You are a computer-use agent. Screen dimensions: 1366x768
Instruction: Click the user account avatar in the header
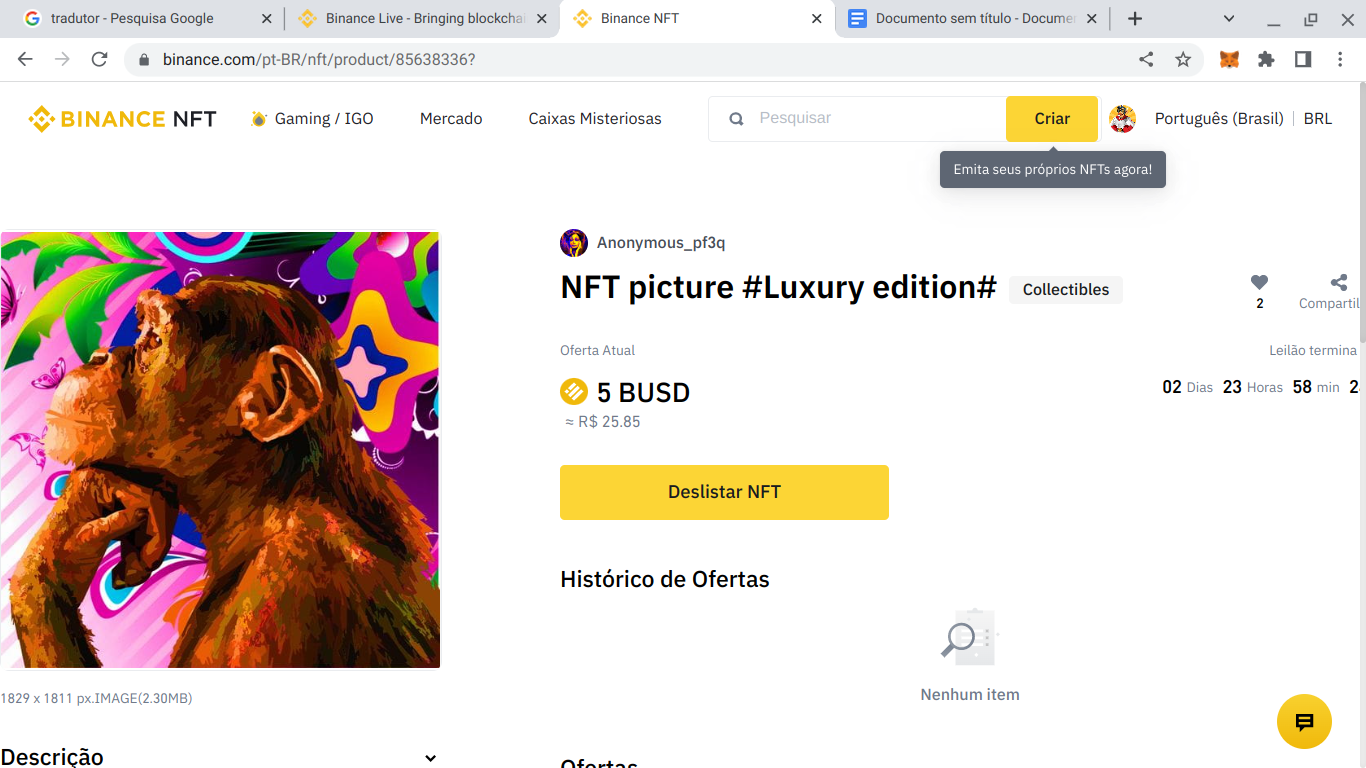pos(1122,118)
